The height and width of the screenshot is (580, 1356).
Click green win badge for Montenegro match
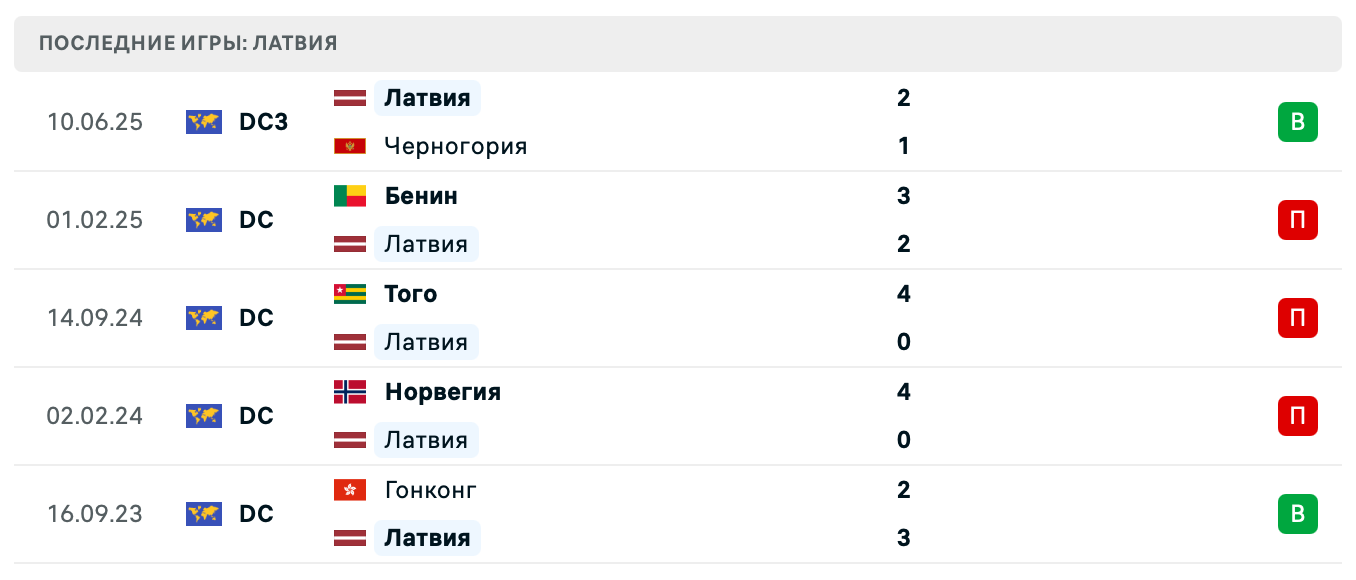(1297, 122)
